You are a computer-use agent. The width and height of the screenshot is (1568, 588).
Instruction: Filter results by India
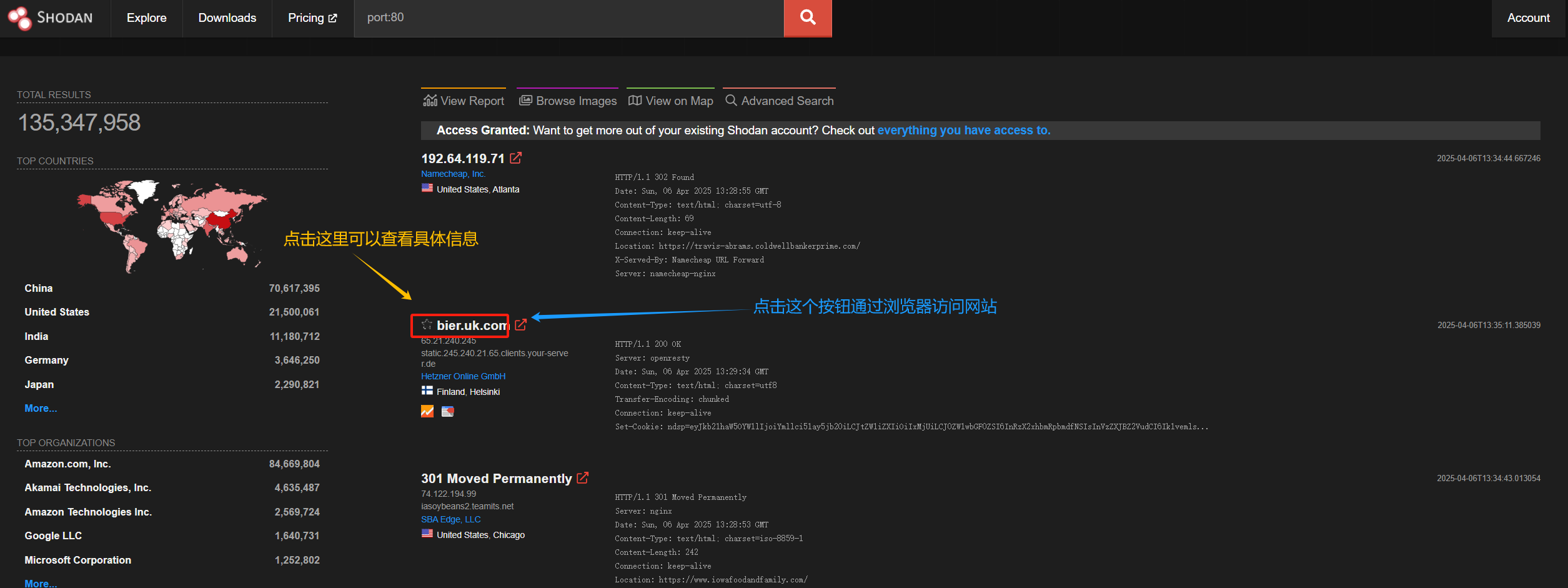coord(36,336)
